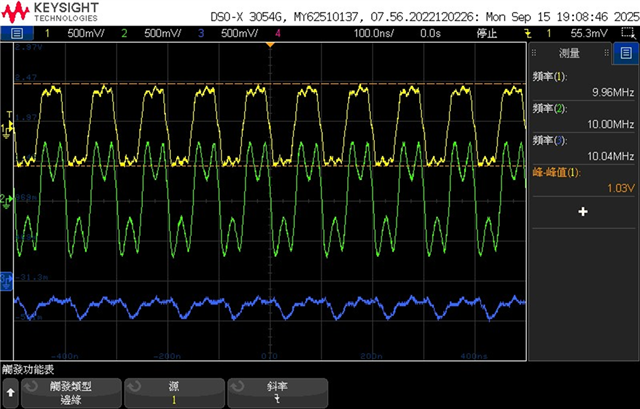Click the zoom box icon at top-right
The width and height of the screenshot is (640, 409).
pos(629,33)
